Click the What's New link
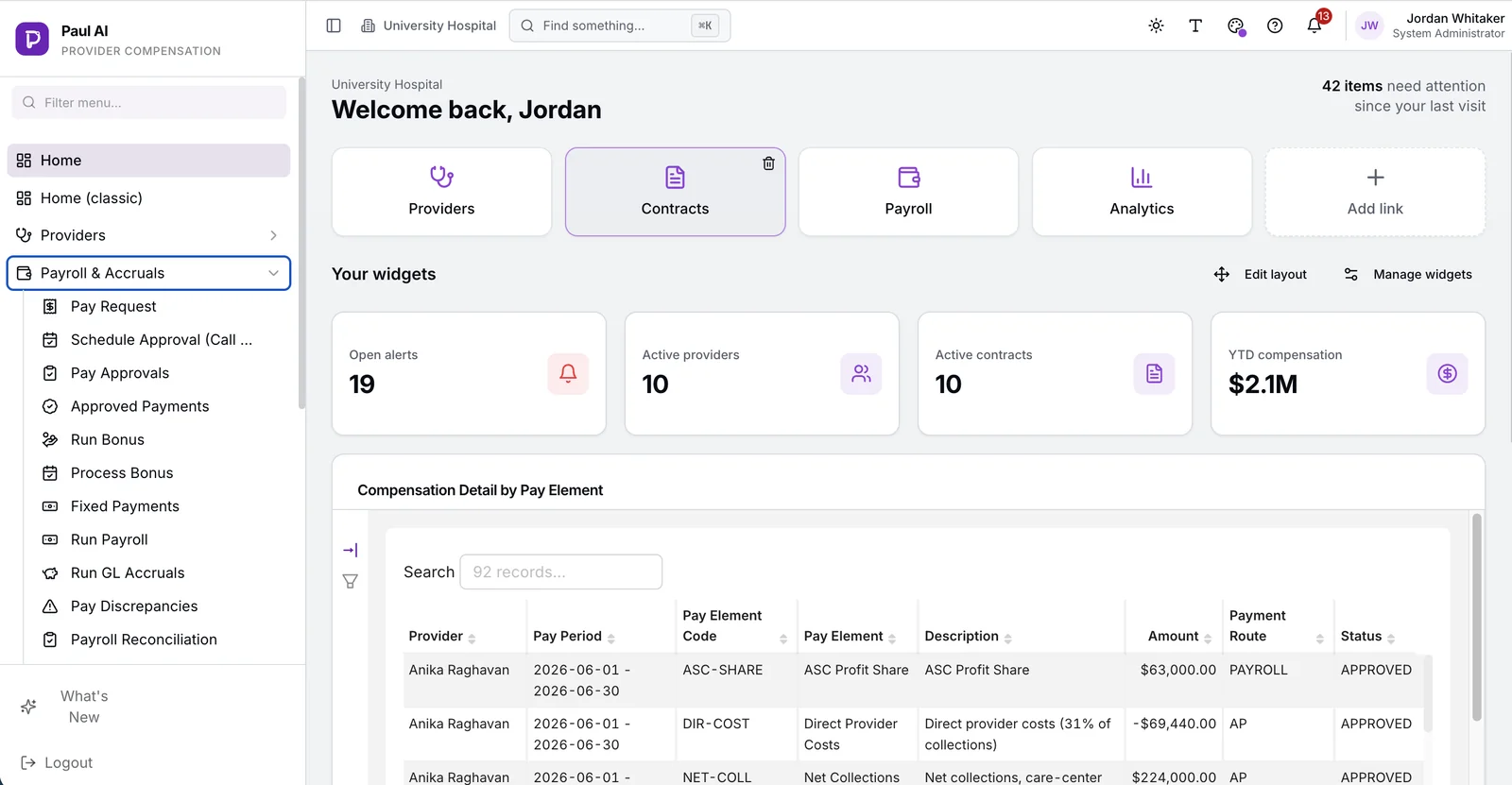This screenshot has height=785, width=1512. pos(83,707)
